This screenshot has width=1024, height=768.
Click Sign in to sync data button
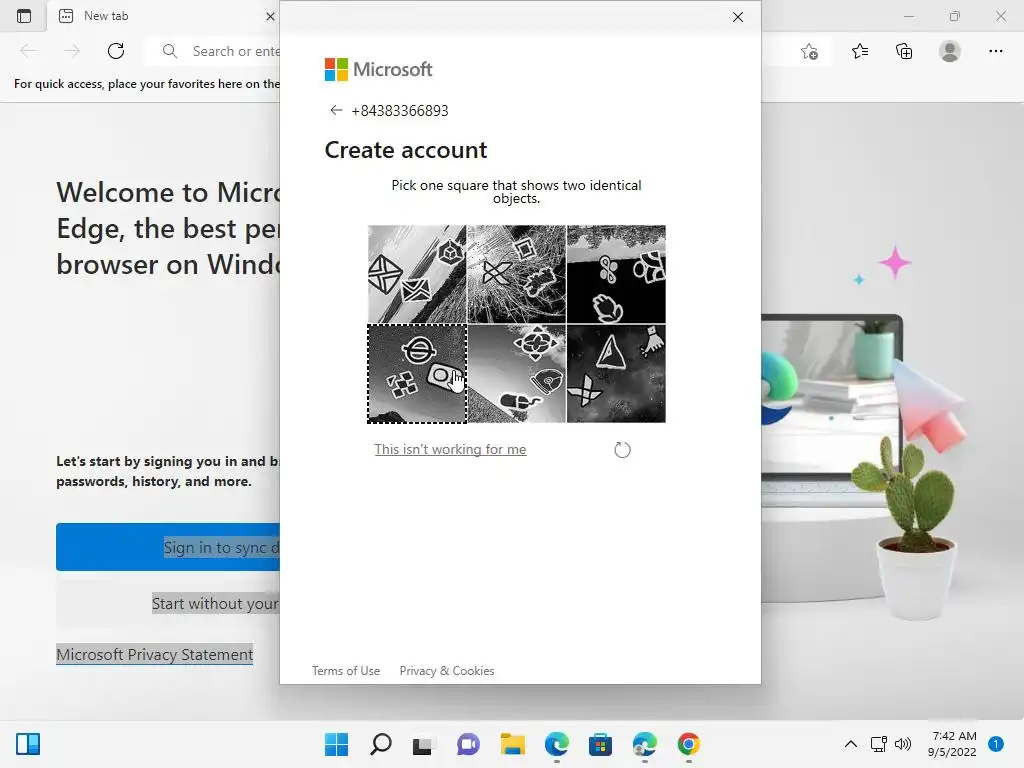(x=168, y=547)
